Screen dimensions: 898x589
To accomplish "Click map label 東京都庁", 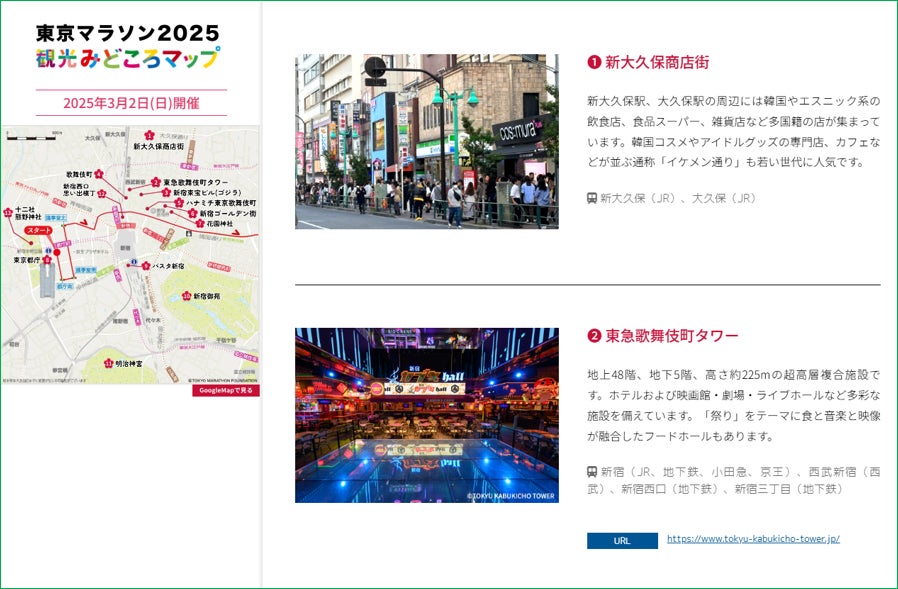I will click(x=27, y=260).
